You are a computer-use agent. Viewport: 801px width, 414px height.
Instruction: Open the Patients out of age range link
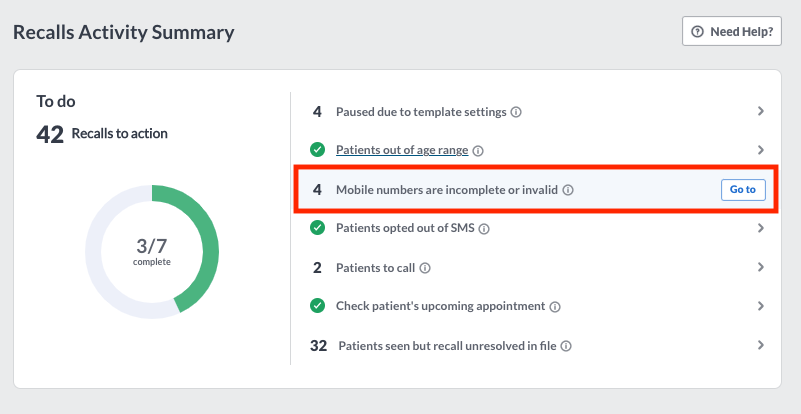402,150
